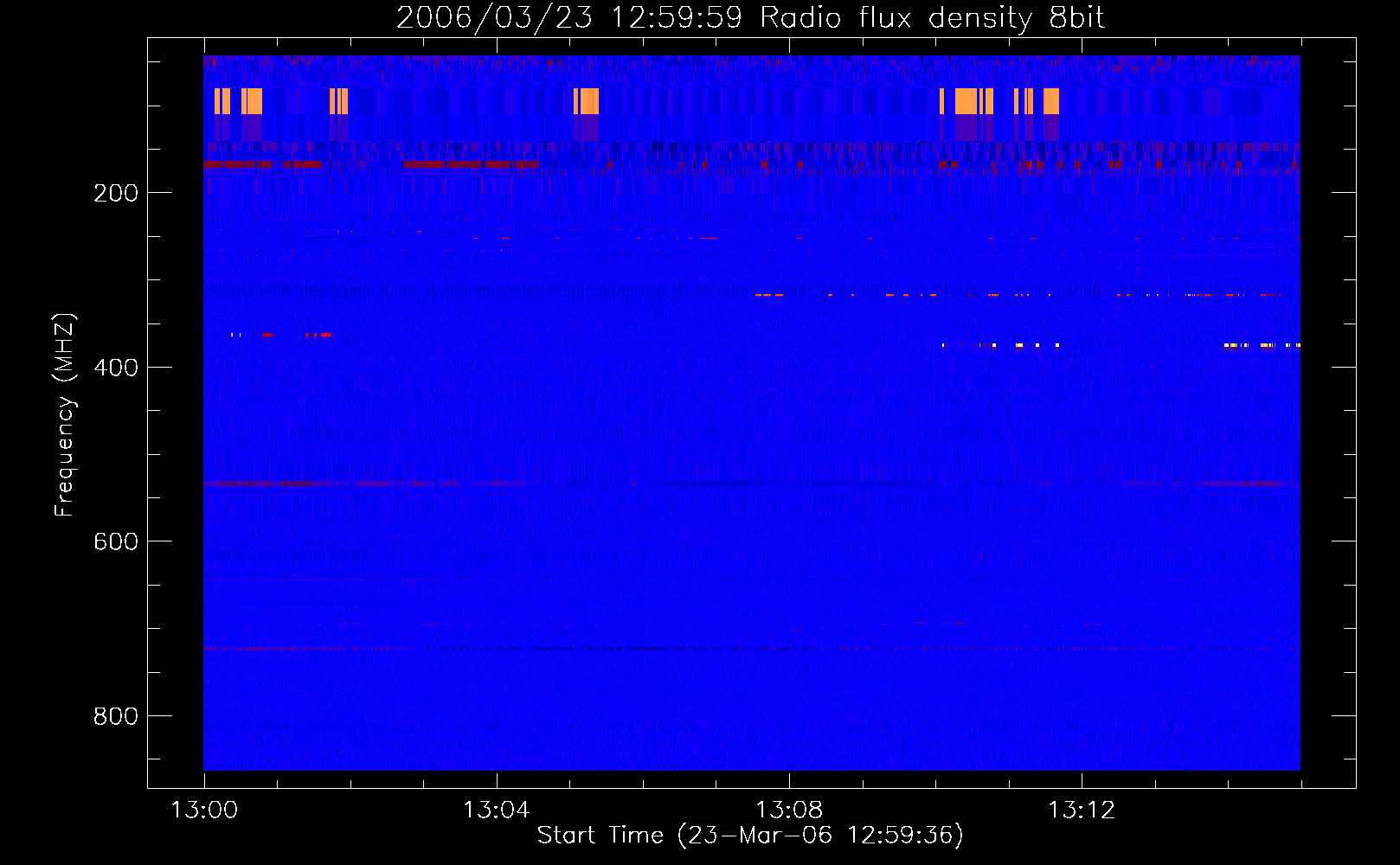This screenshot has height=865, width=1400.
Task: Click the plot title "2006/03/23 12:59:59 Radio flux density 8bit"
Action: (x=751, y=18)
